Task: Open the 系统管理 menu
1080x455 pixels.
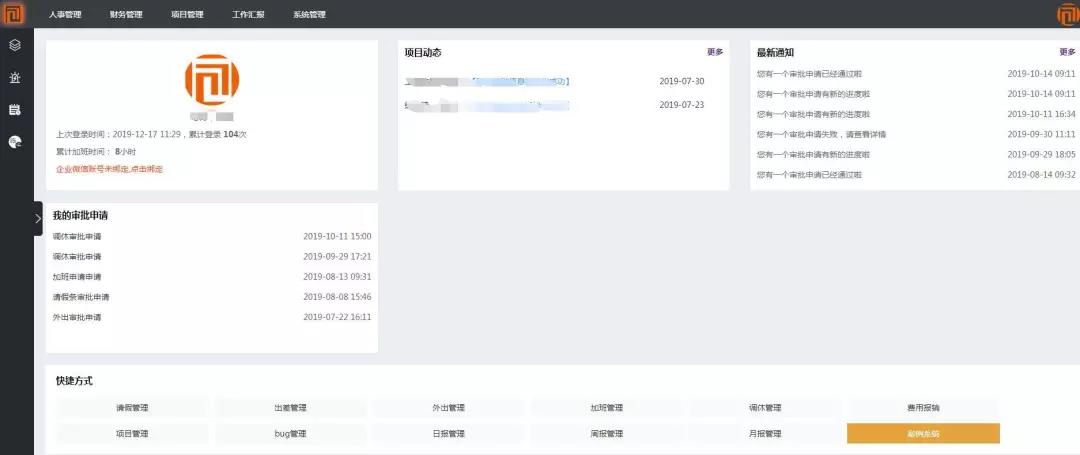Action: [x=309, y=15]
